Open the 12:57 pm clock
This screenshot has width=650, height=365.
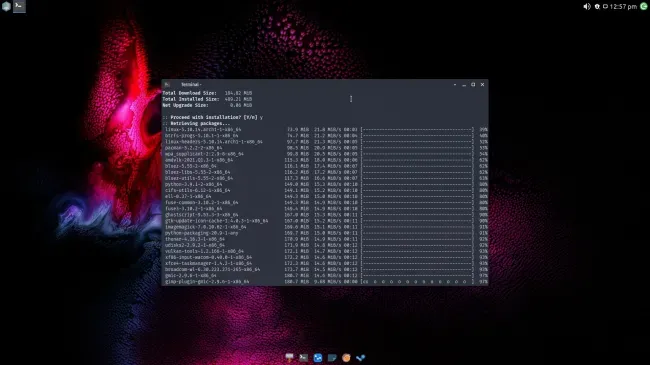[623, 6]
